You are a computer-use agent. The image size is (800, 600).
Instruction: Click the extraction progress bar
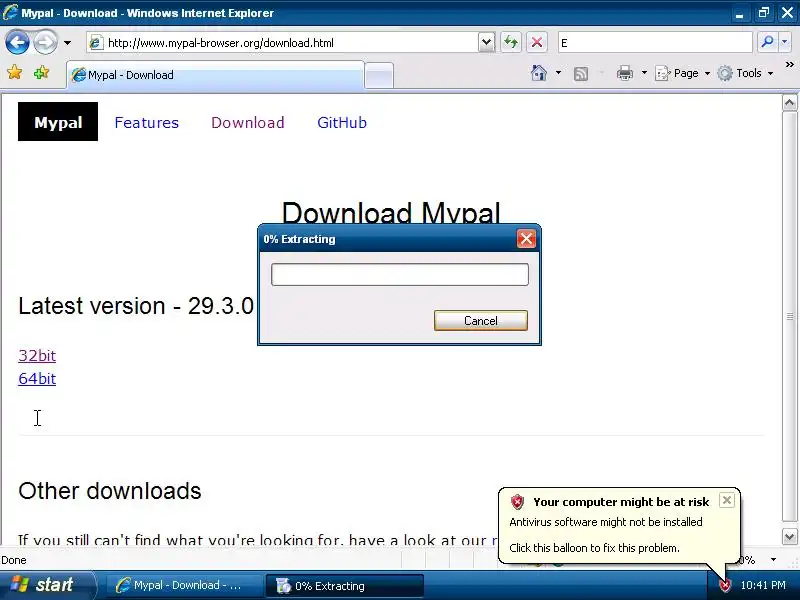(399, 274)
